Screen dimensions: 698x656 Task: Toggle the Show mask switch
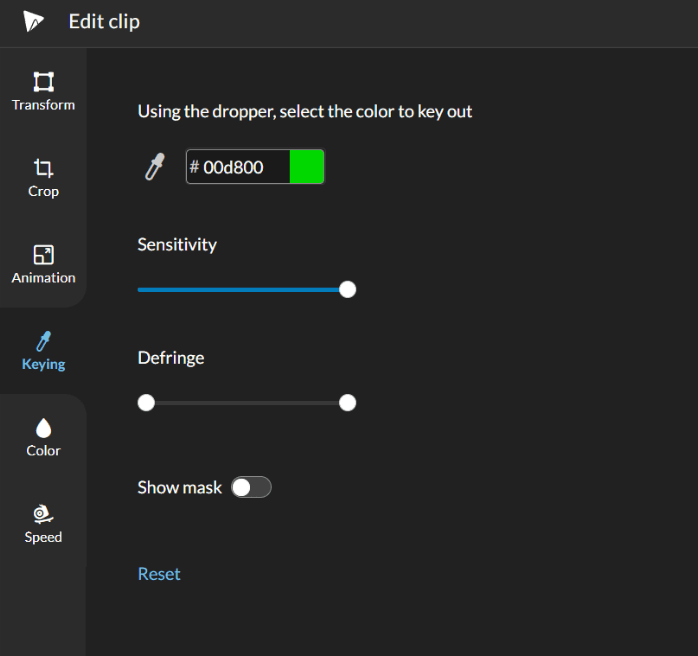coord(251,487)
